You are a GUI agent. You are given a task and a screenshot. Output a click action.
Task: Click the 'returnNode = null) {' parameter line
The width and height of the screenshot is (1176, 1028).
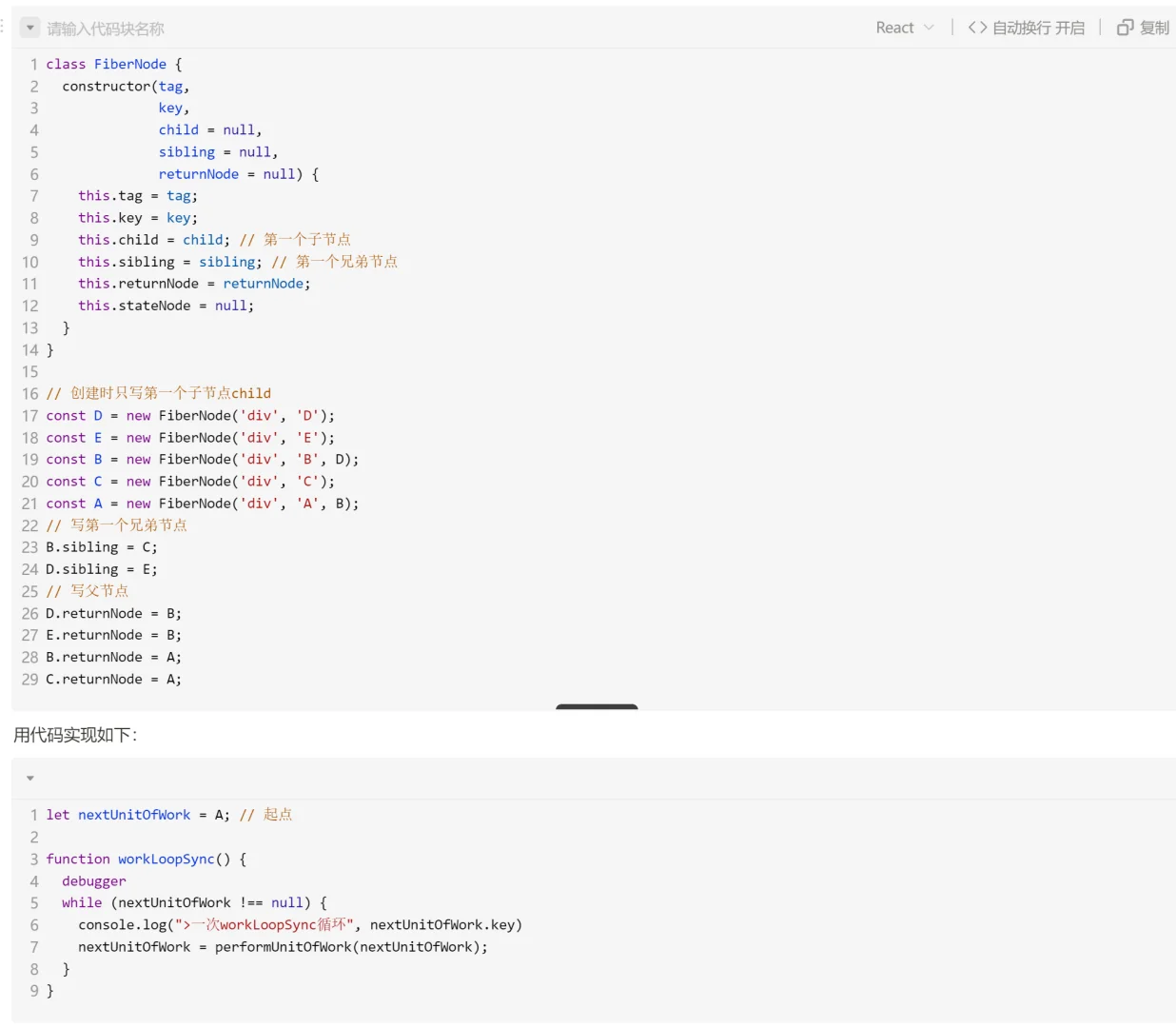[239, 174]
